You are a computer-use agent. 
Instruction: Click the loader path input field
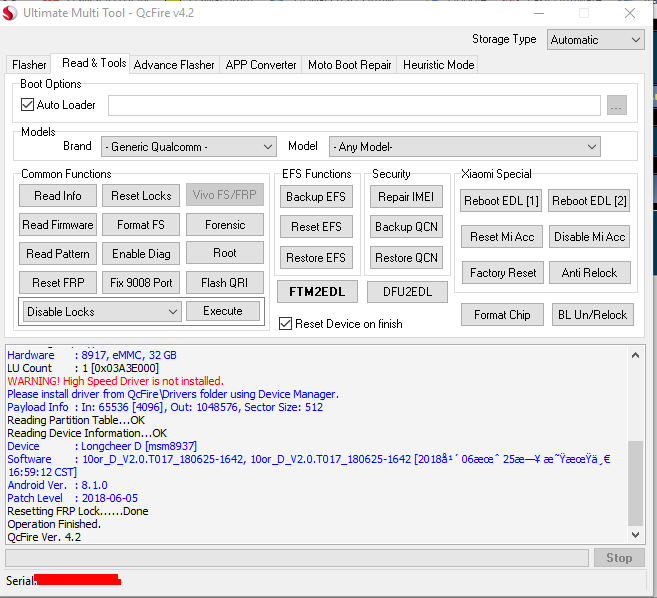(354, 105)
